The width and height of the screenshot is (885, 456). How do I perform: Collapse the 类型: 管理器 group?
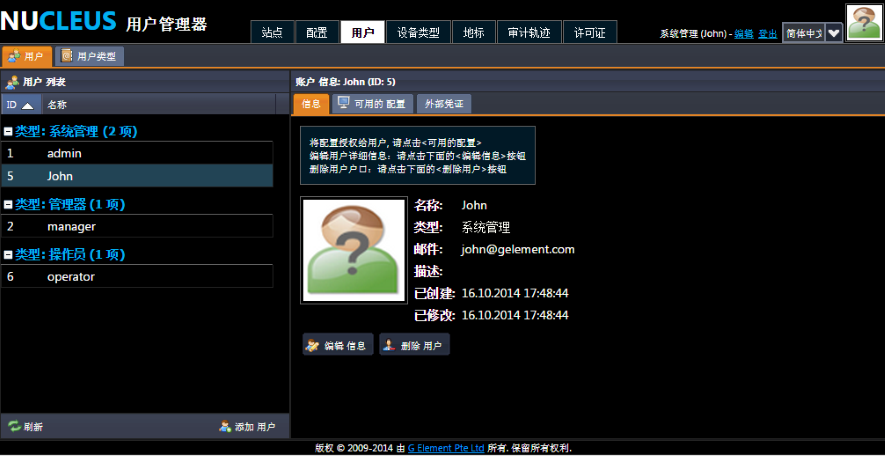pyautogui.click(x=8, y=205)
